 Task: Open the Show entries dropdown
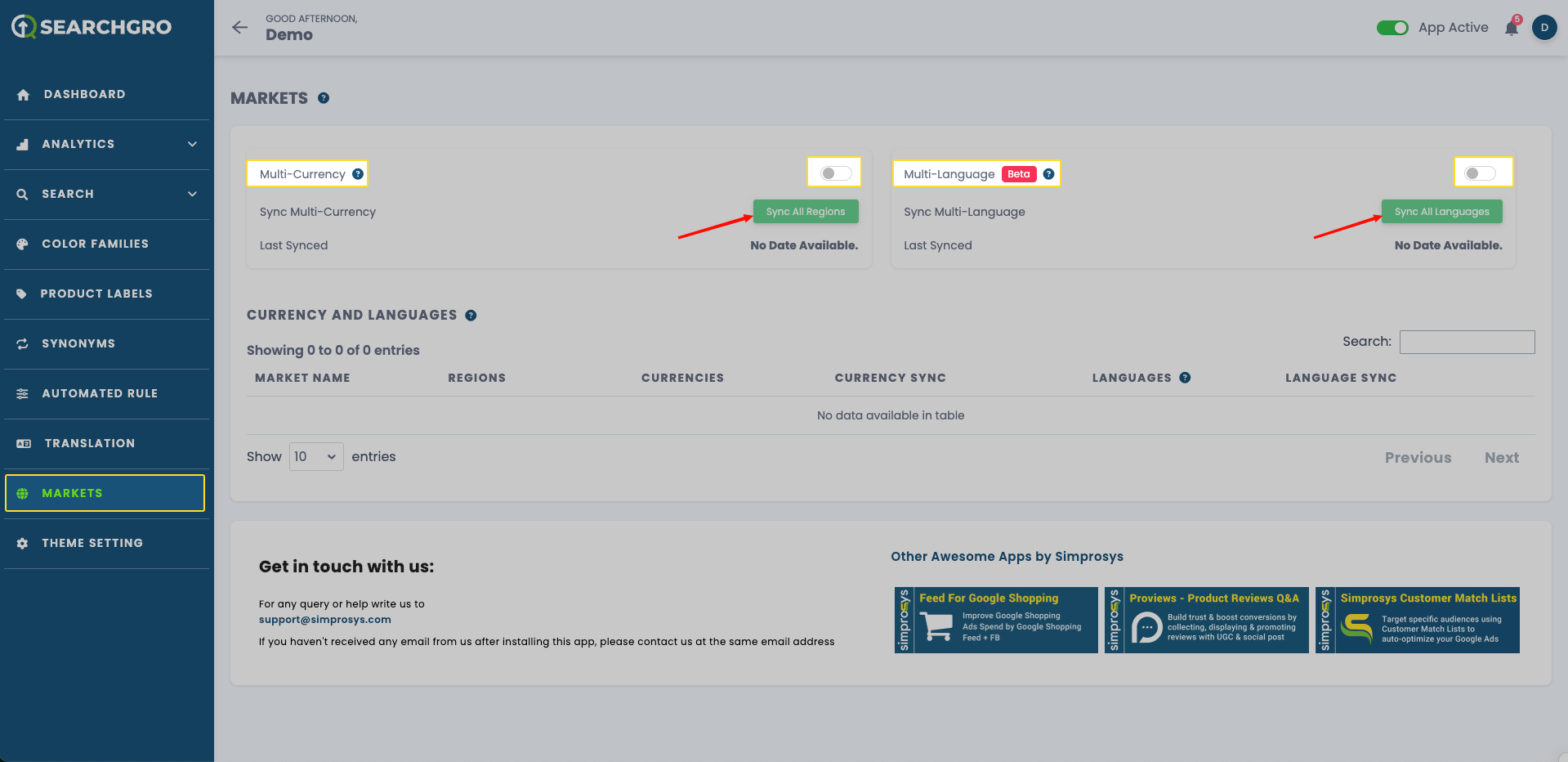(316, 457)
